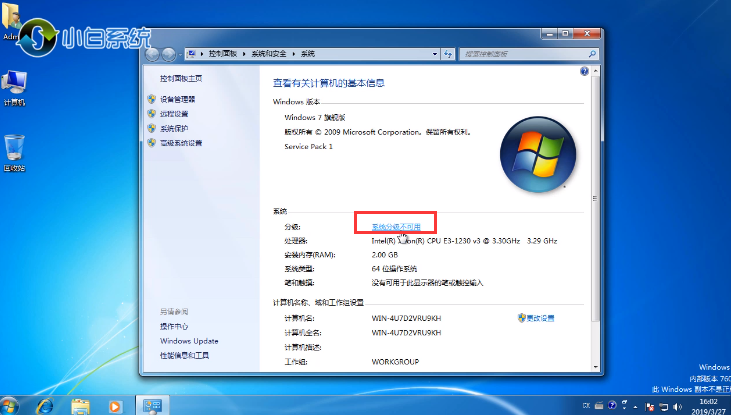Open 性能信息和工具 link
The width and height of the screenshot is (731, 415).
point(184,355)
